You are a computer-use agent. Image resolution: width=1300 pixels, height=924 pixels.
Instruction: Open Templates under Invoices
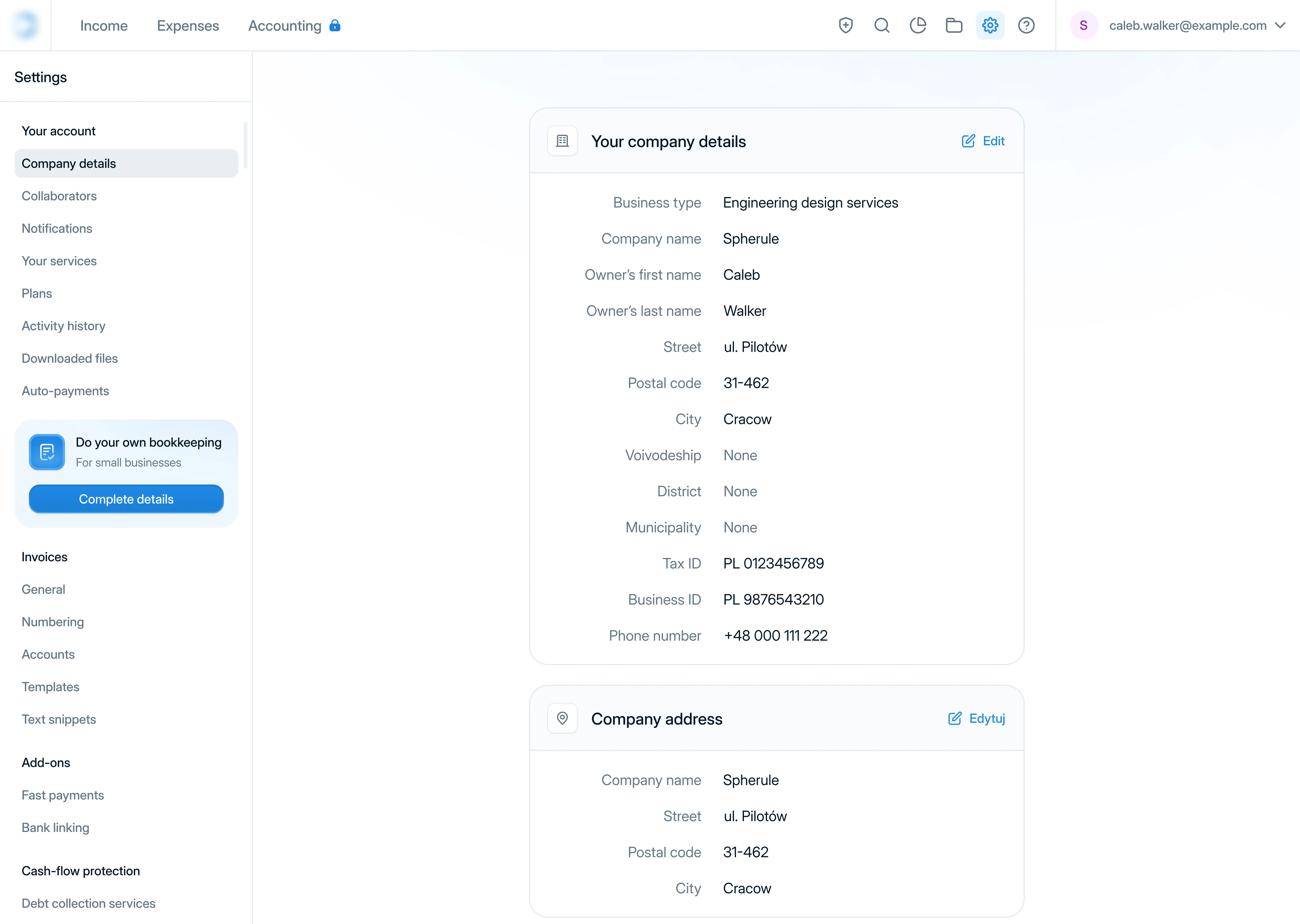tap(50, 687)
